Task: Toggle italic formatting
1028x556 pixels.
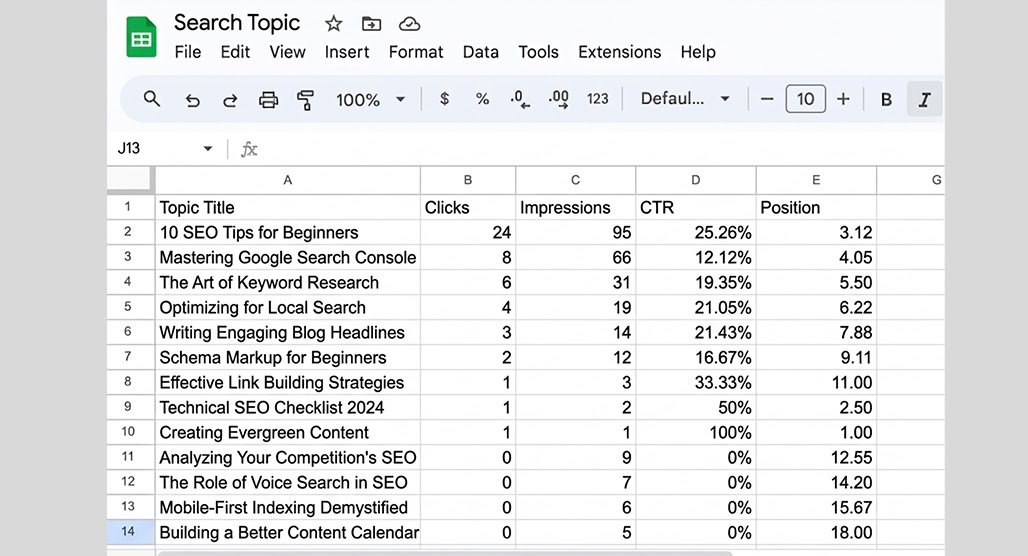Action: pyautogui.click(x=924, y=100)
